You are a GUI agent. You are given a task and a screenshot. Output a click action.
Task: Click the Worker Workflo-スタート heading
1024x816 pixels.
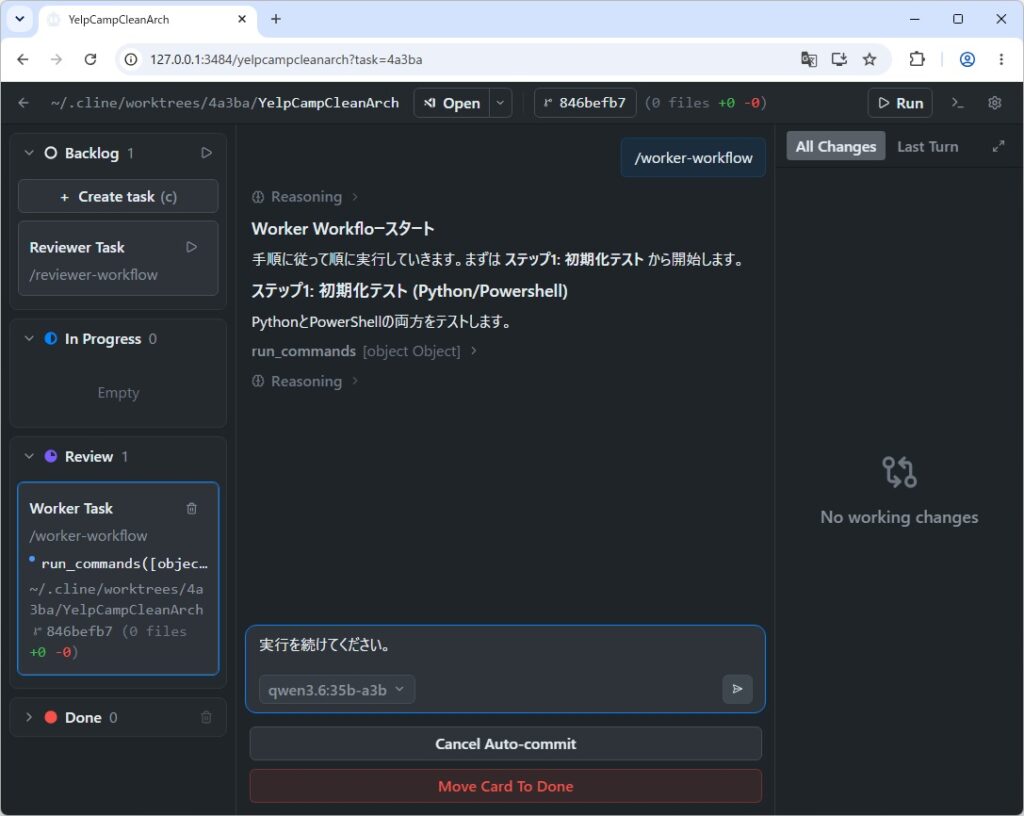pos(343,229)
